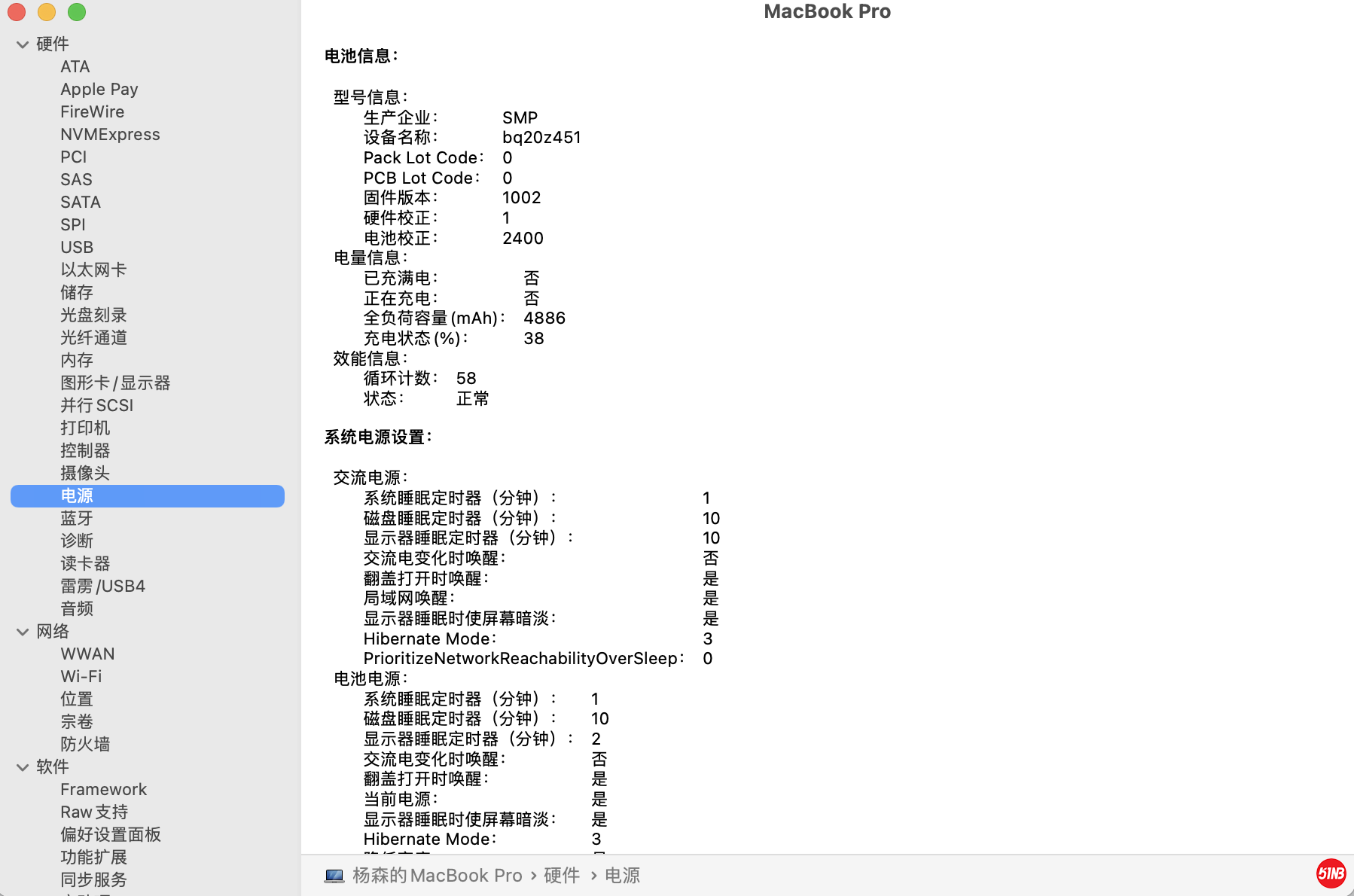
Task: Click the 电池信息 heading
Action: point(361,56)
